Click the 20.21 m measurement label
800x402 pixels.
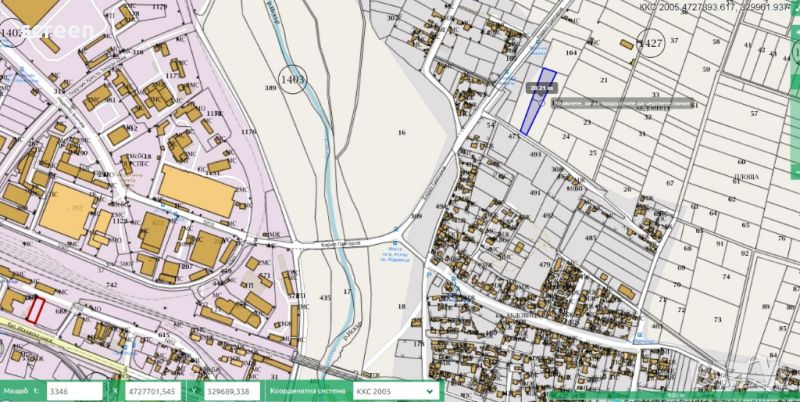pyautogui.click(x=542, y=88)
